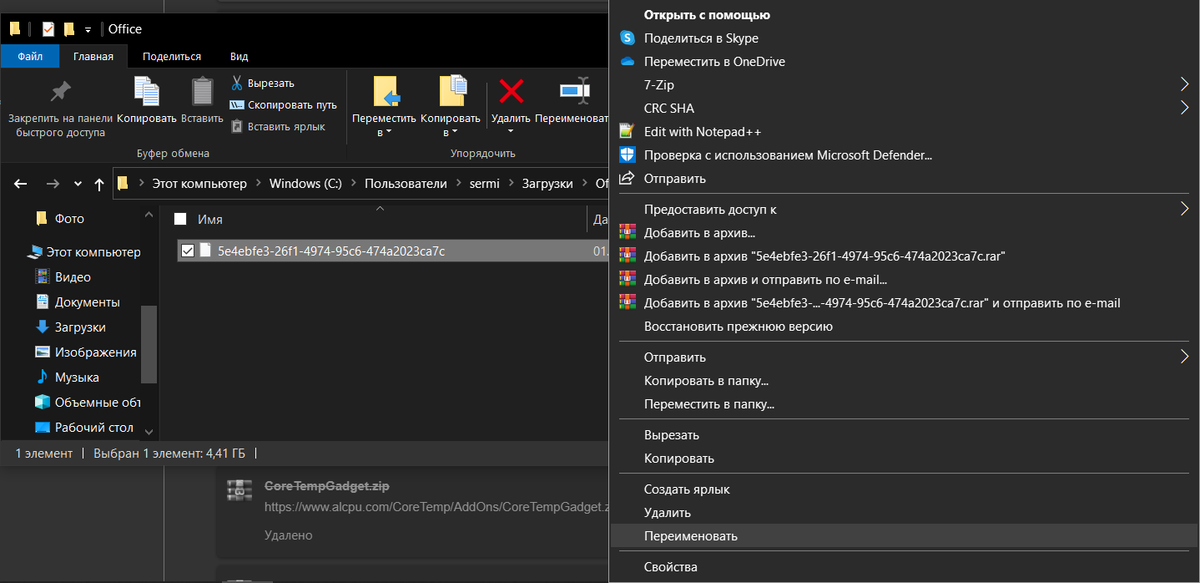Switch to the Вид ribbon tab
Screen dimensions: 1200x583
(239, 57)
